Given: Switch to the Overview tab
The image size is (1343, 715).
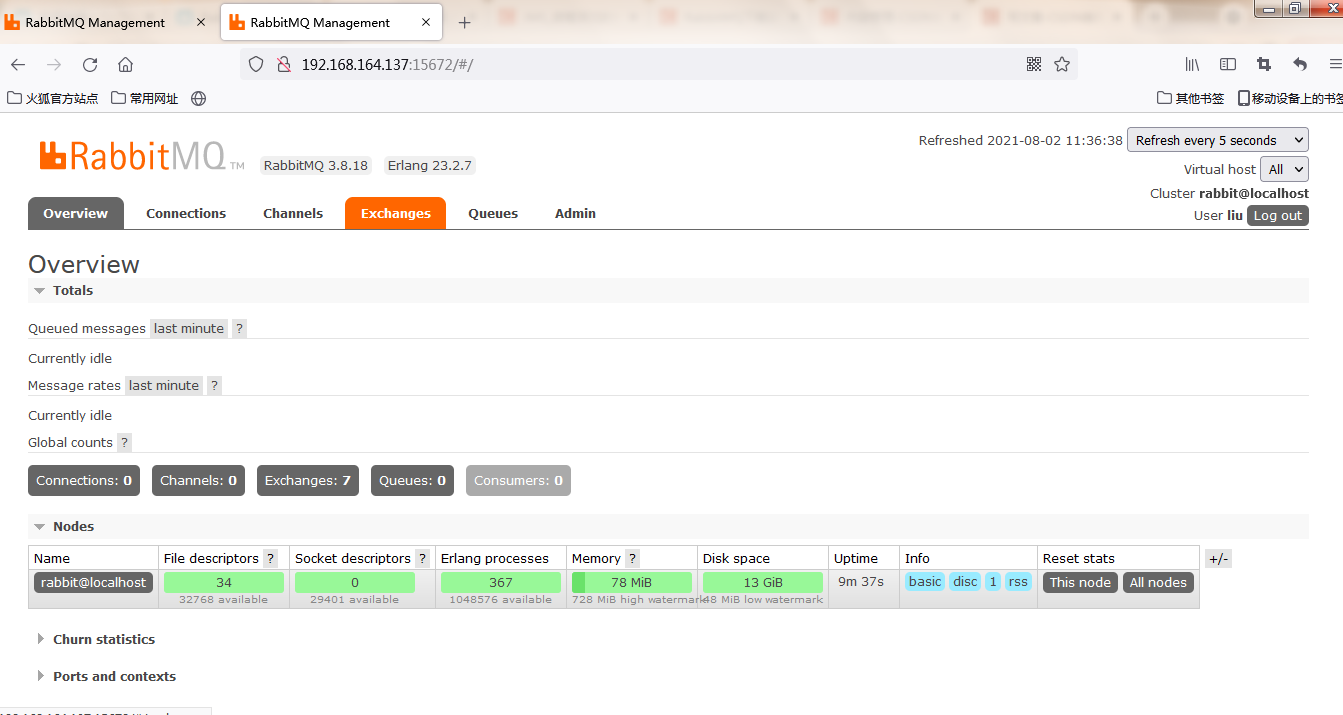Looking at the screenshot, I should tap(76, 213).
